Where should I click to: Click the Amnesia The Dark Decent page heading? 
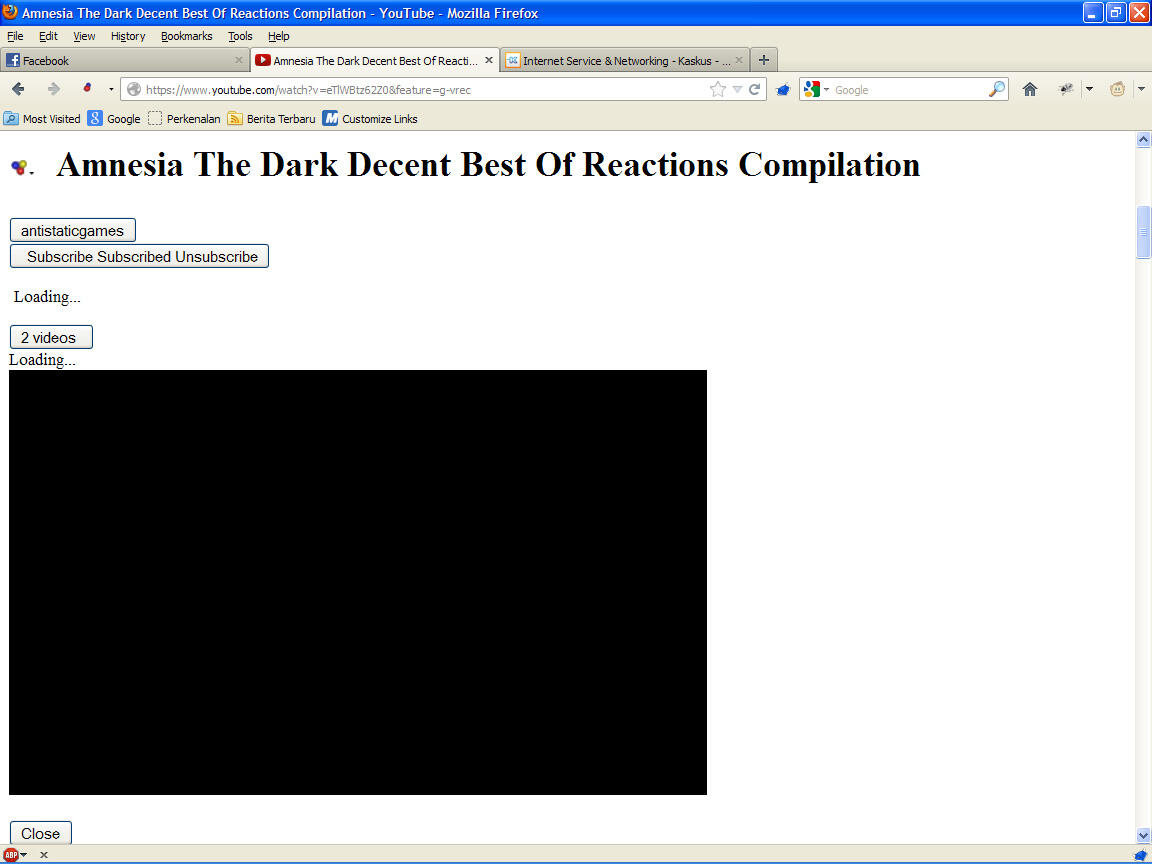coord(488,164)
